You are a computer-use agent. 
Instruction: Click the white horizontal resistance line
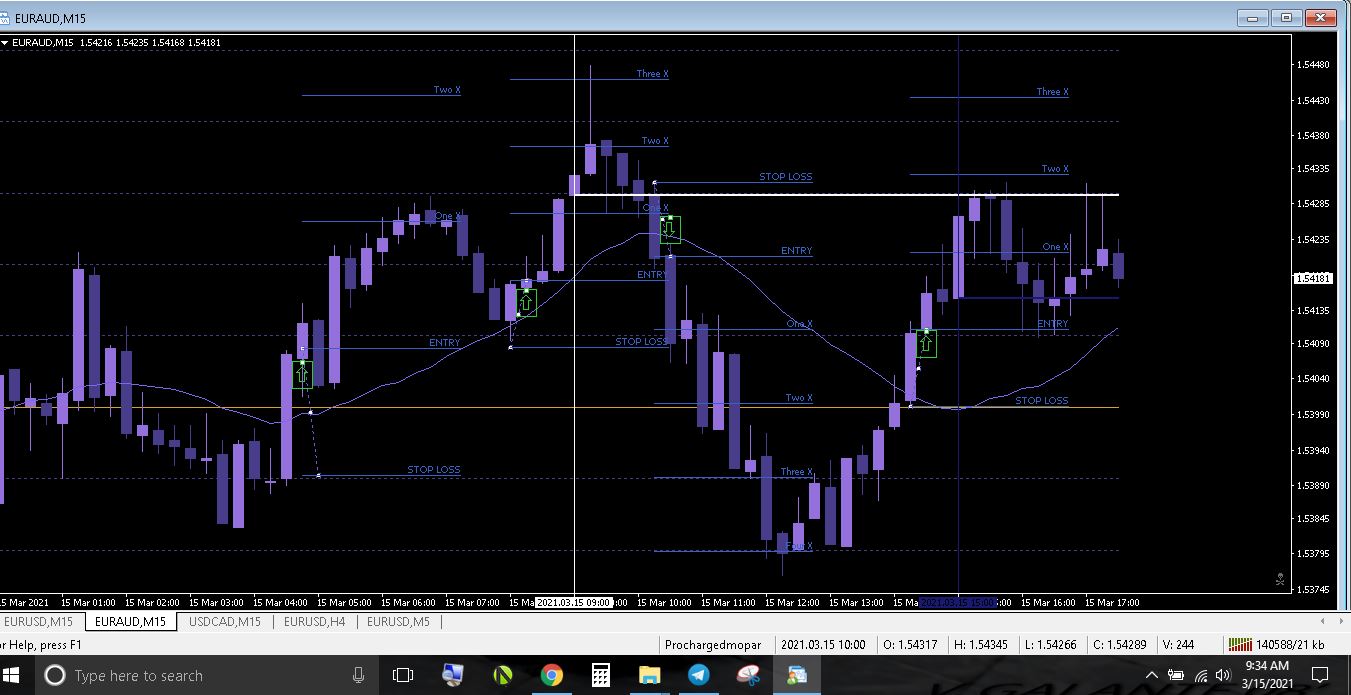pyautogui.click(x=846, y=195)
